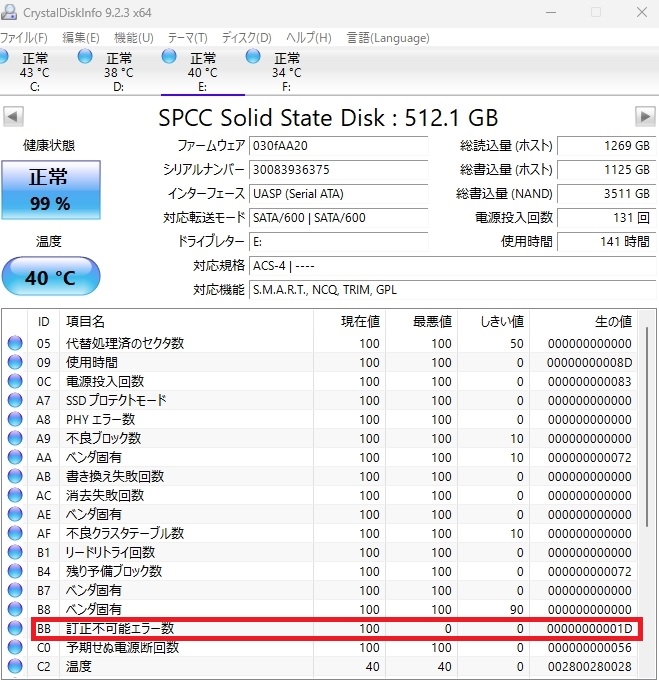Click the status icon of row 0C
659x680 pixels.
tap(15, 381)
